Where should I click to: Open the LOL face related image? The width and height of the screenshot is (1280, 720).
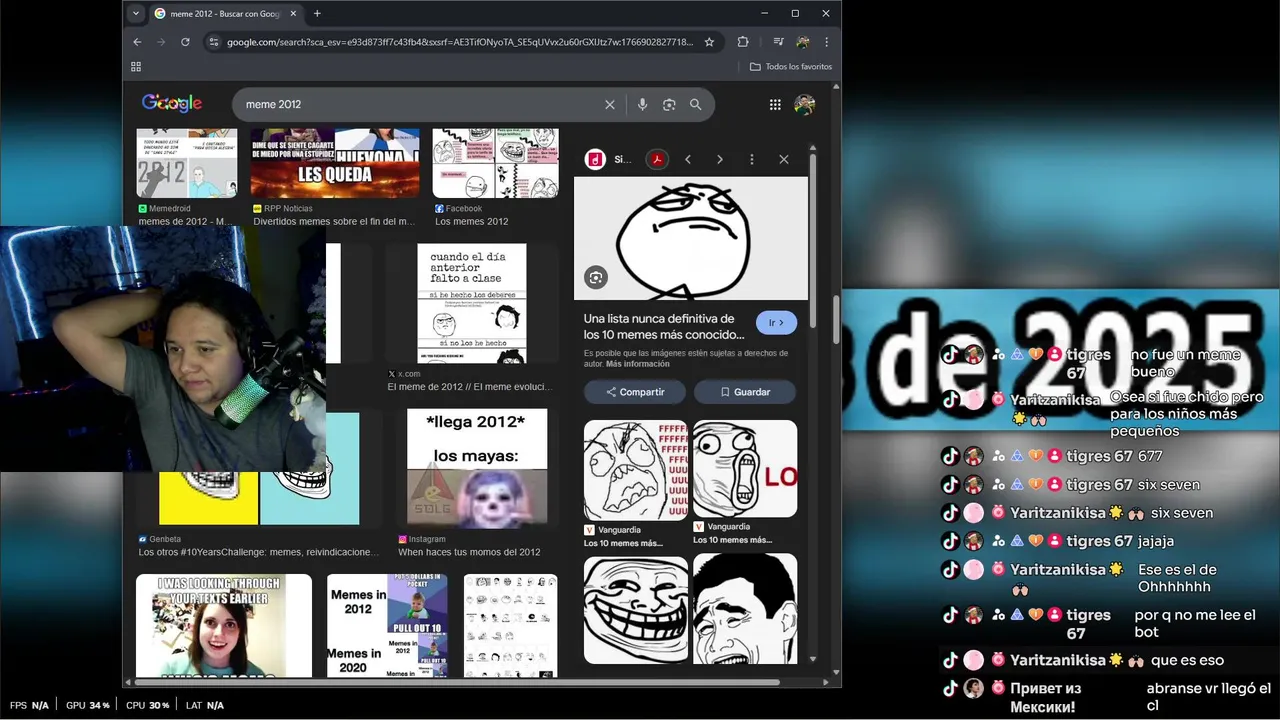745,468
